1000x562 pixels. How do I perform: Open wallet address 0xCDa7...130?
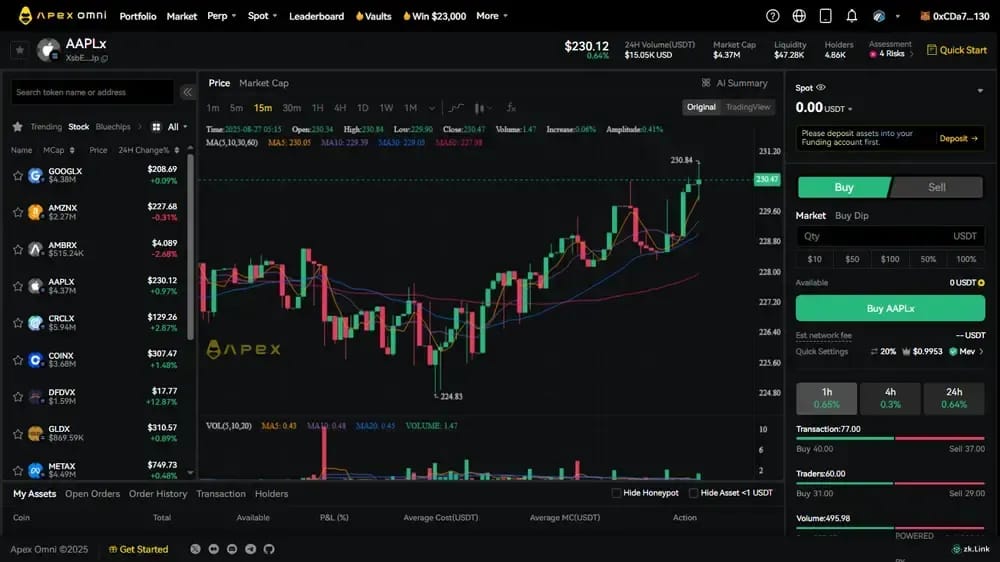coord(954,16)
